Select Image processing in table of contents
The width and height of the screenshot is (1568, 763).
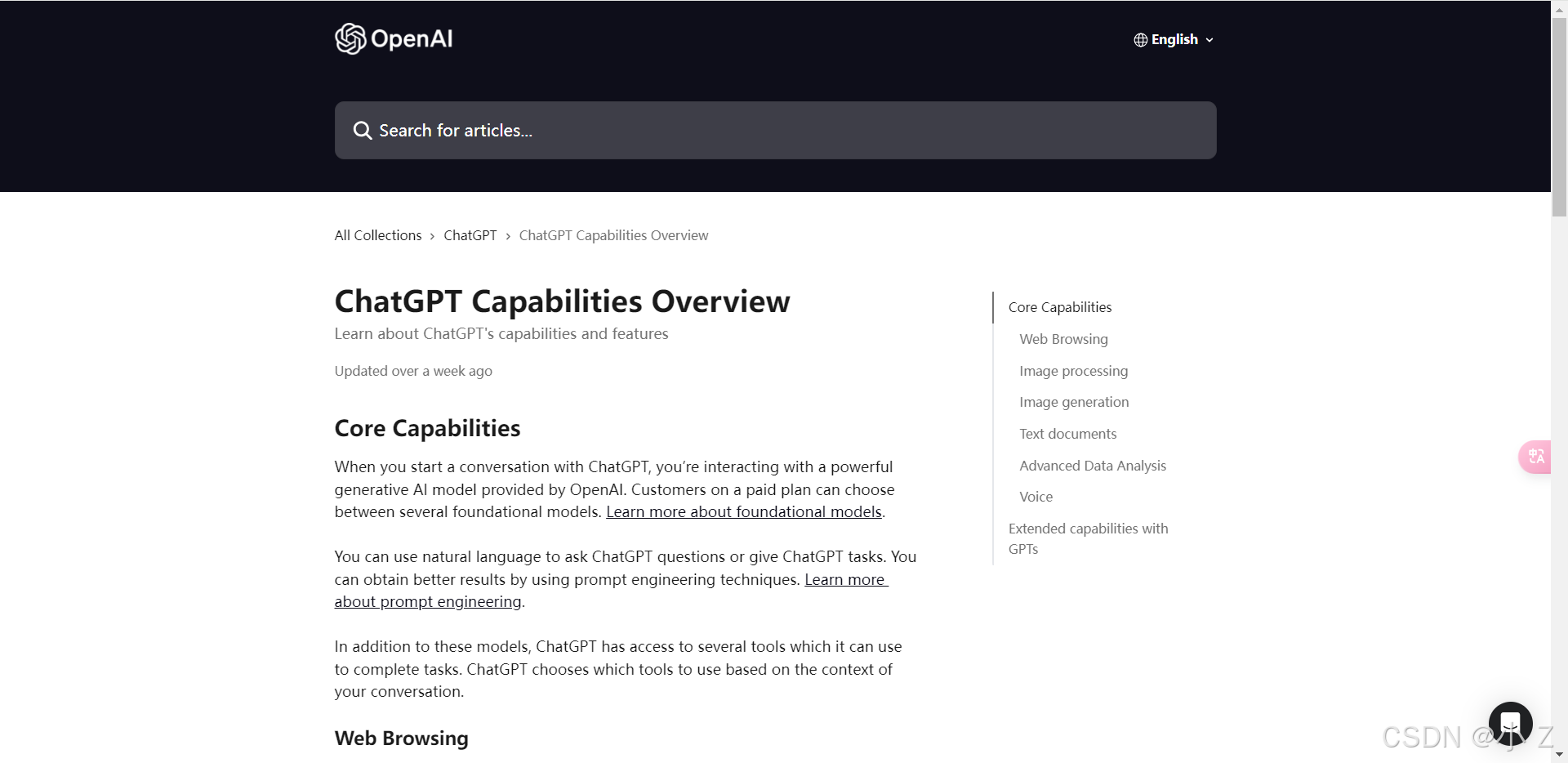tap(1073, 371)
